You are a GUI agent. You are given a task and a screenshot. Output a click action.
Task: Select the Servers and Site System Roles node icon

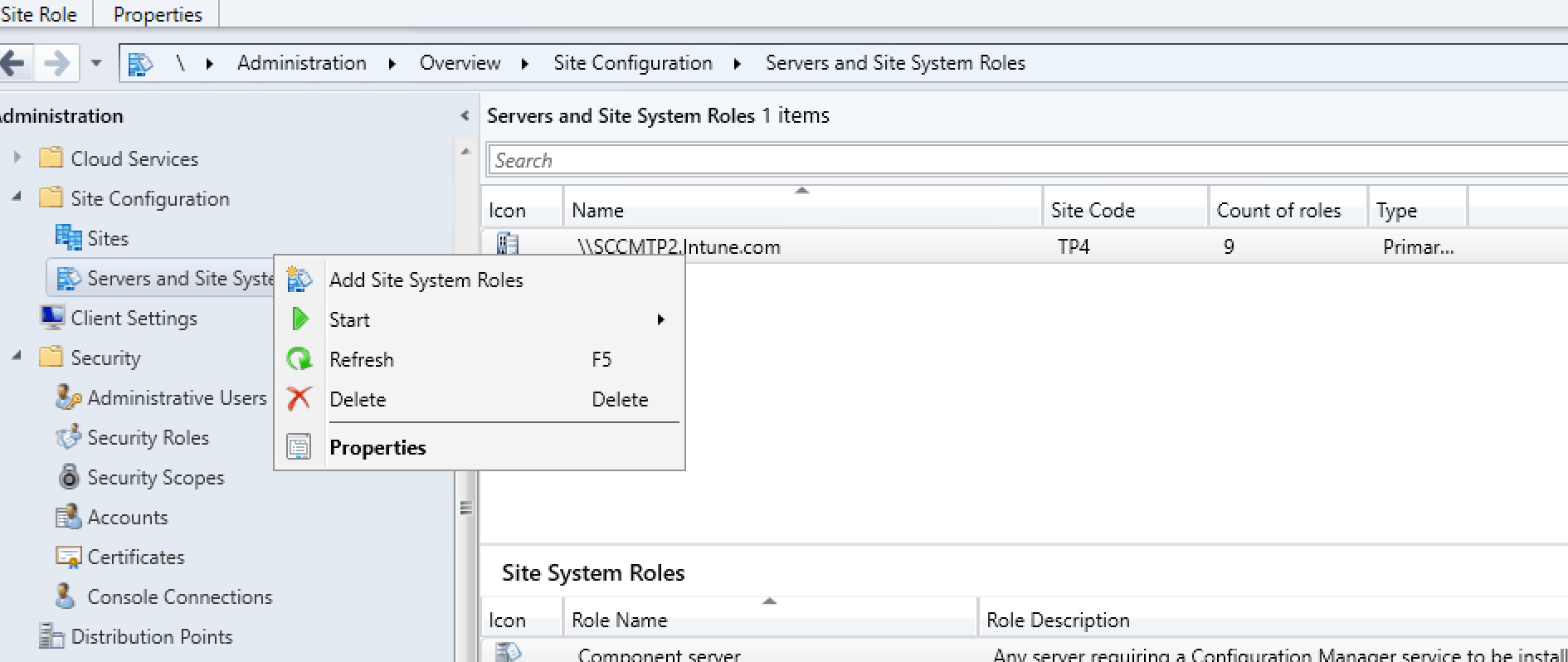point(68,279)
